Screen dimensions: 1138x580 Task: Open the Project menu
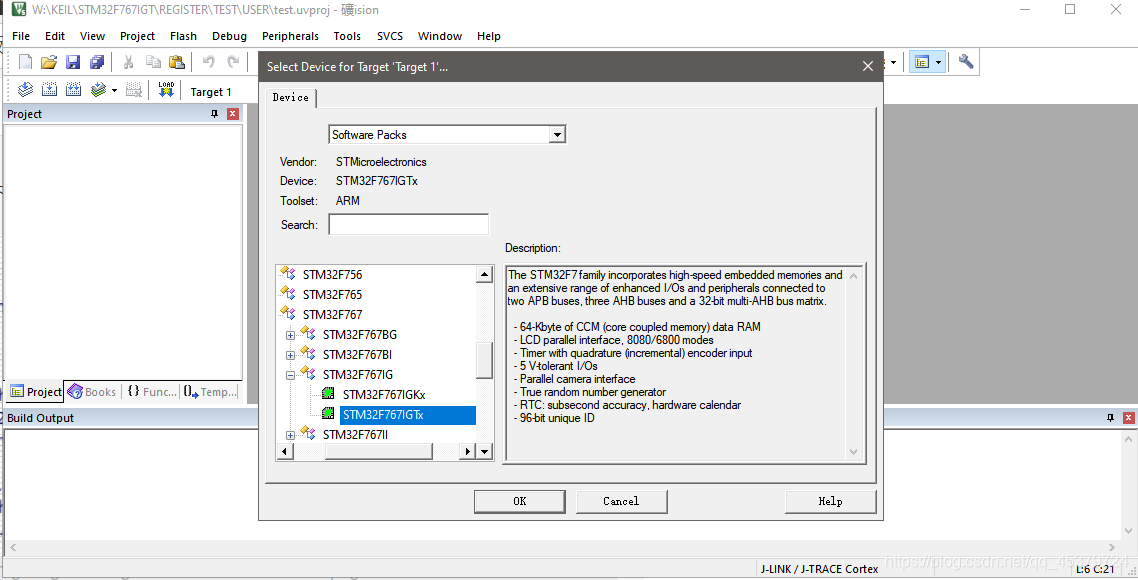click(138, 36)
